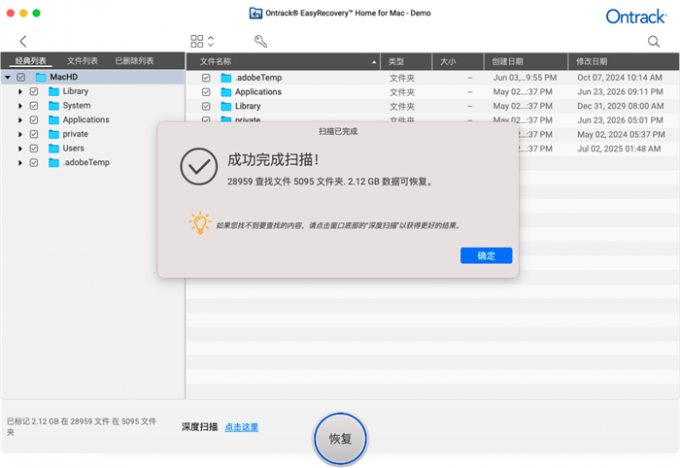Image resolution: width=680 pixels, height=468 pixels.
Task: Click the 确定 button in the dialog
Action: 486,255
